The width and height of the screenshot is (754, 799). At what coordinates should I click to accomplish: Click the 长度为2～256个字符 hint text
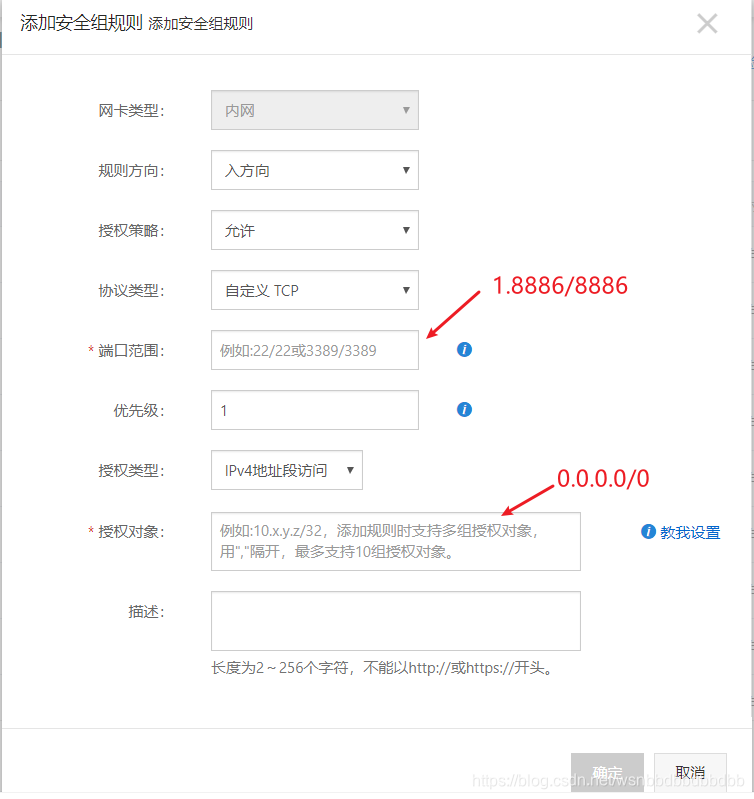point(382,668)
